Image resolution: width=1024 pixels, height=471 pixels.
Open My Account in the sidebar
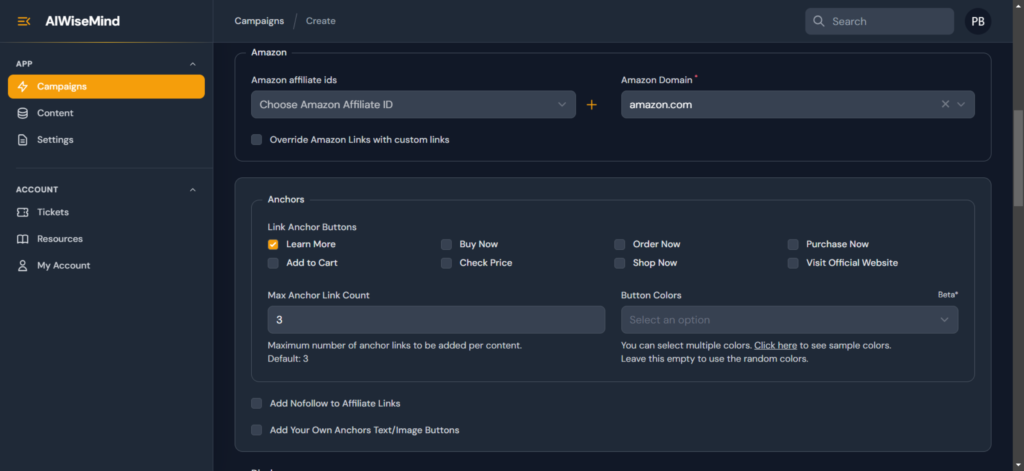(x=106, y=266)
